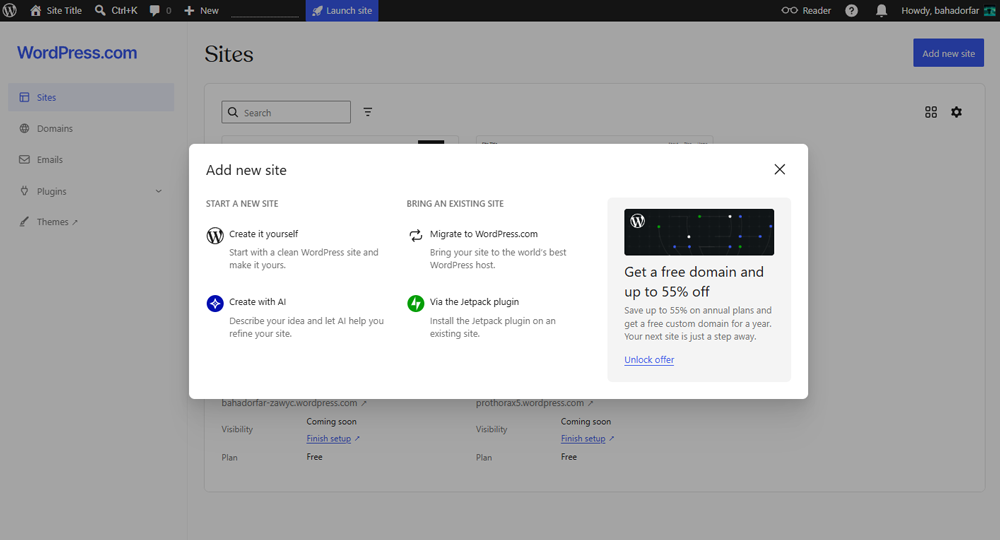Click Finish setup for prothorax5 site

tap(587, 439)
